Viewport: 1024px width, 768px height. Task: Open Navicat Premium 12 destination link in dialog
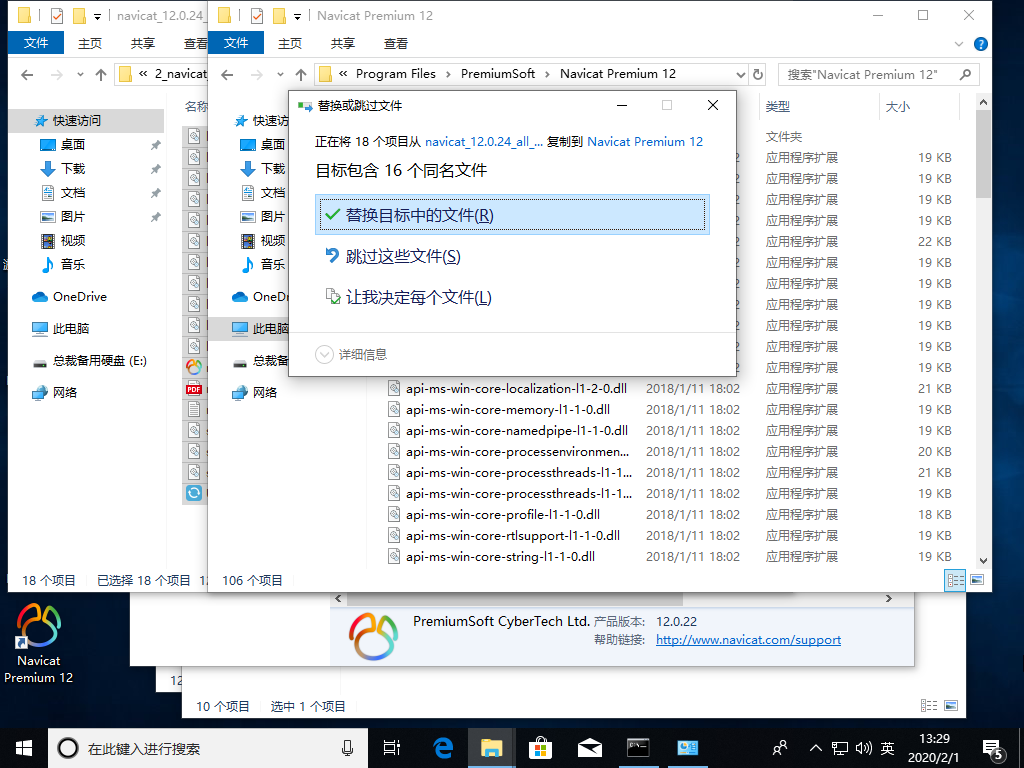coord(645,142)
